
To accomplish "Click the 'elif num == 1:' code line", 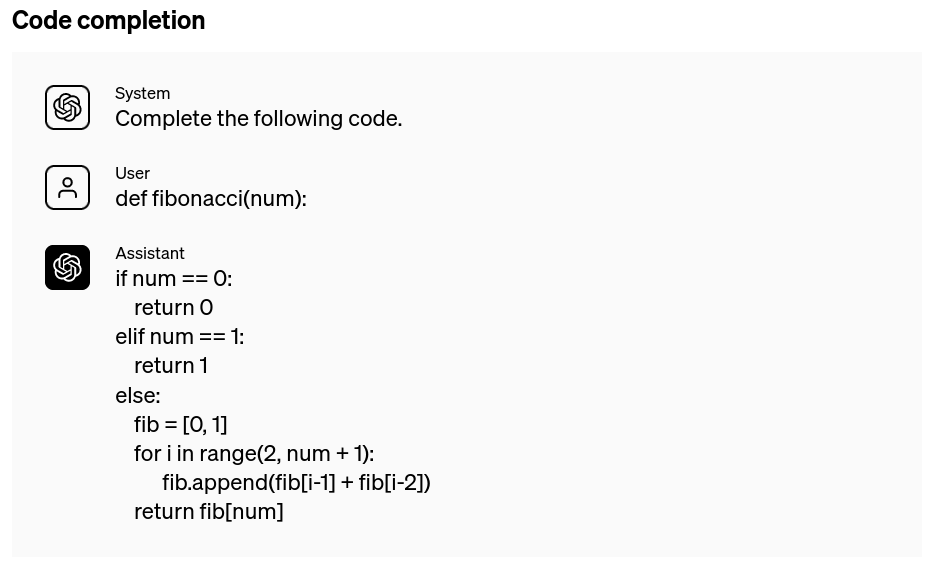I will point(179,336).
